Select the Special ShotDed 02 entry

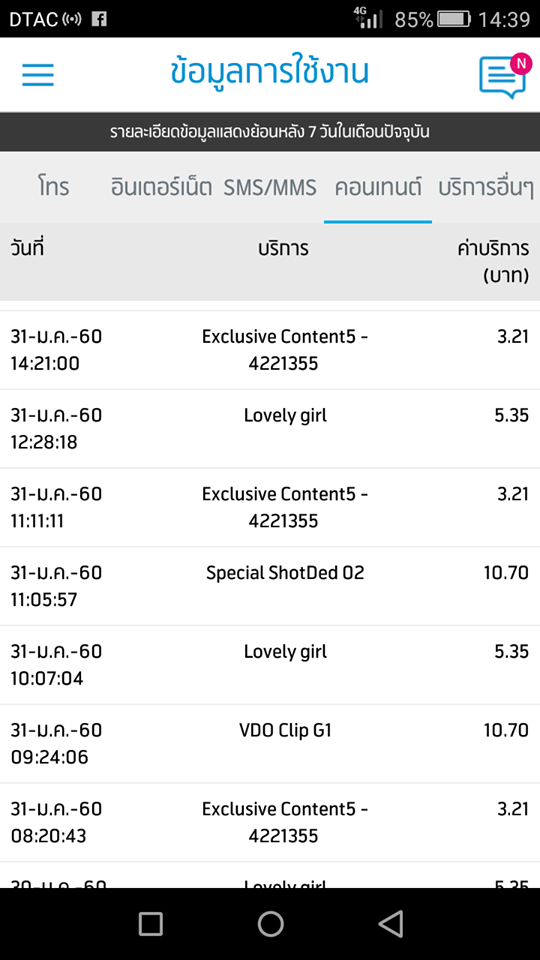[x=270, y=586]
